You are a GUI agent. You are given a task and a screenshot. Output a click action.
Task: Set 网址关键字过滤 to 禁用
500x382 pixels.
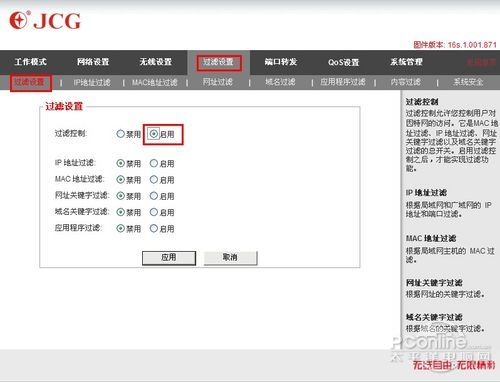(120, 196)
